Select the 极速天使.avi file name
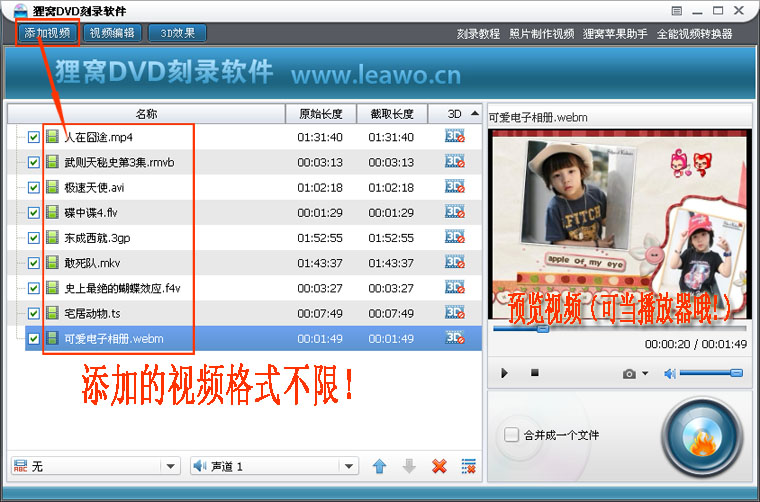Image resolution: width=760 pixels, height=502 pixels. click(x=95, y=188)
